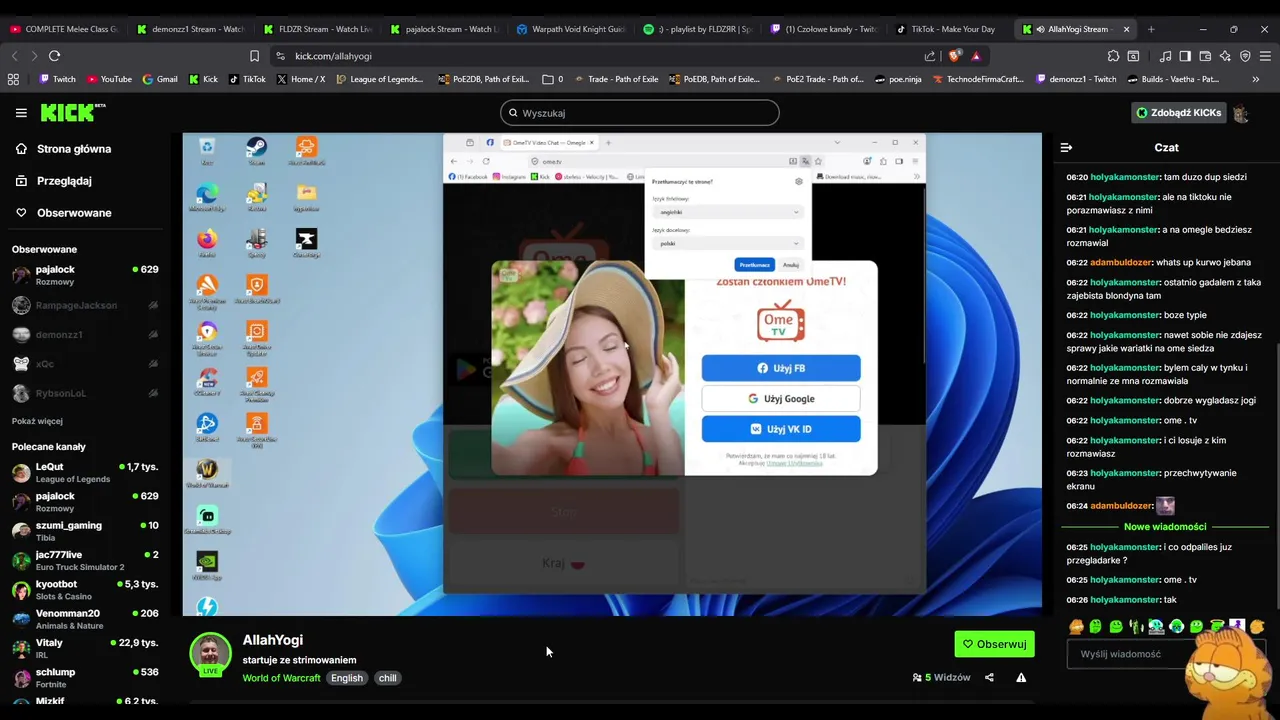Expand Pokaż więcej followed channels
1280x720 pixels.
pos(37,421)
